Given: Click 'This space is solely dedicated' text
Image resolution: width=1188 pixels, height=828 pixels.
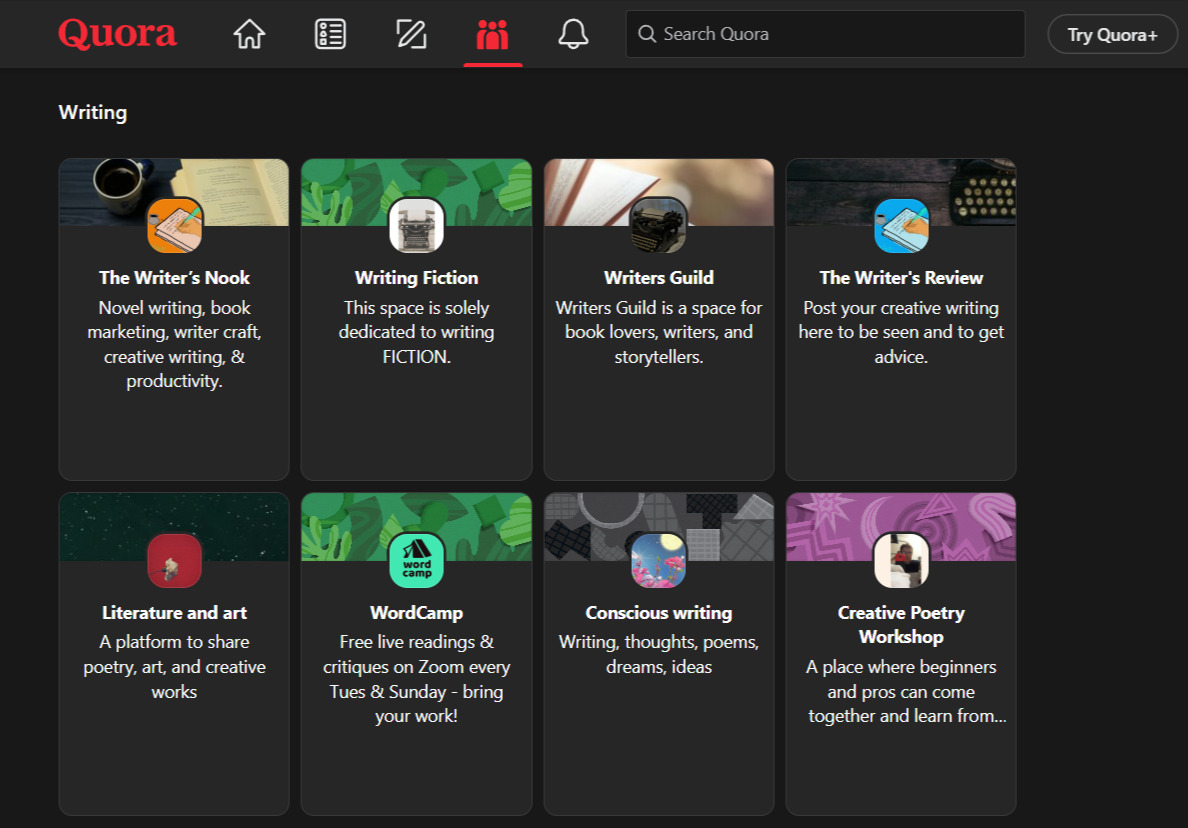Looking at the screenshot, I should (x=417, y=333).
